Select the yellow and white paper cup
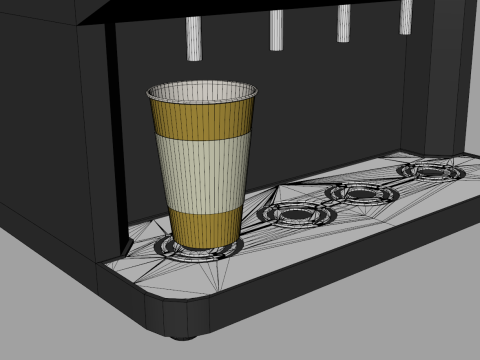480x360 pixels. (x=202, y=165)
